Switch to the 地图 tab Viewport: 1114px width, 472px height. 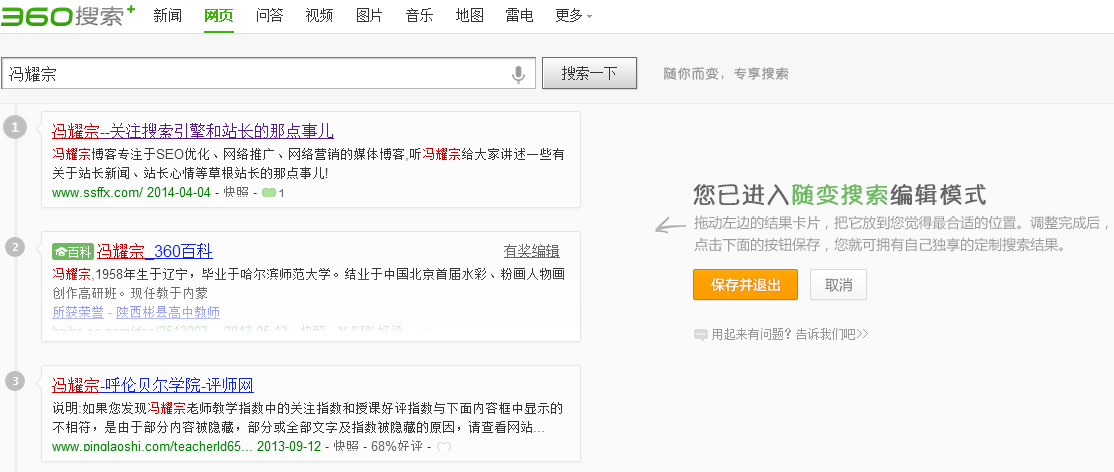[x=470, y=16]
